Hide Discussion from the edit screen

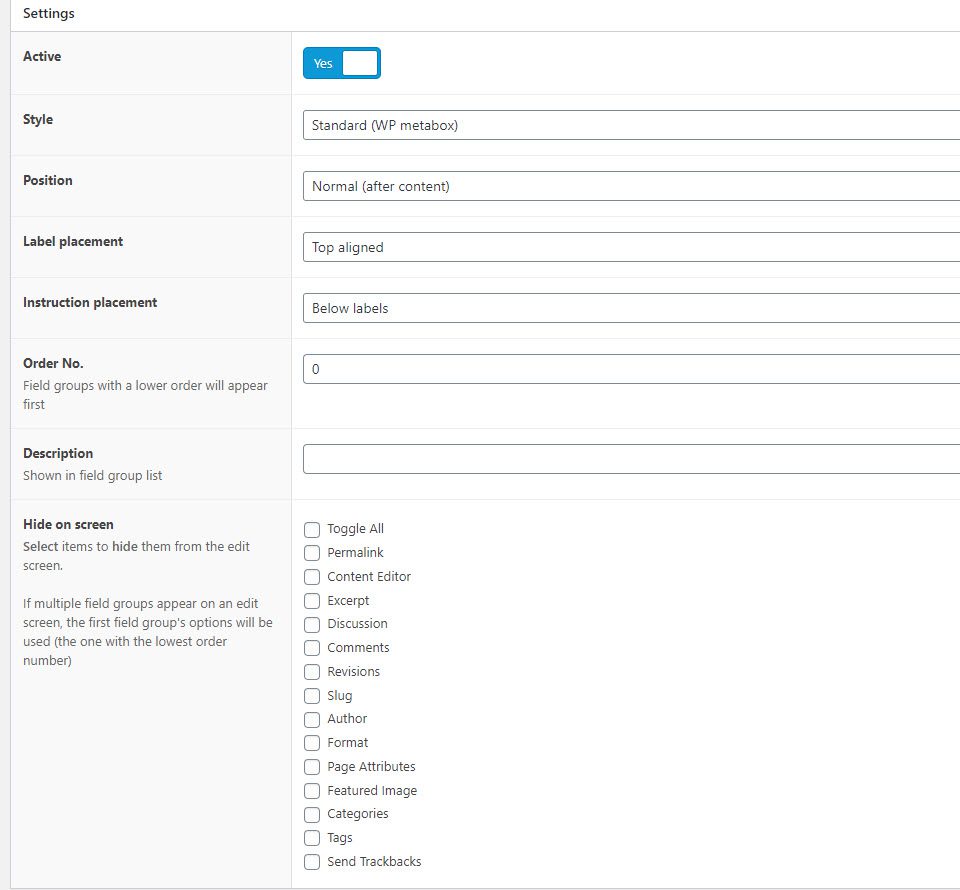pyautogui.click(x=311, y=624)
